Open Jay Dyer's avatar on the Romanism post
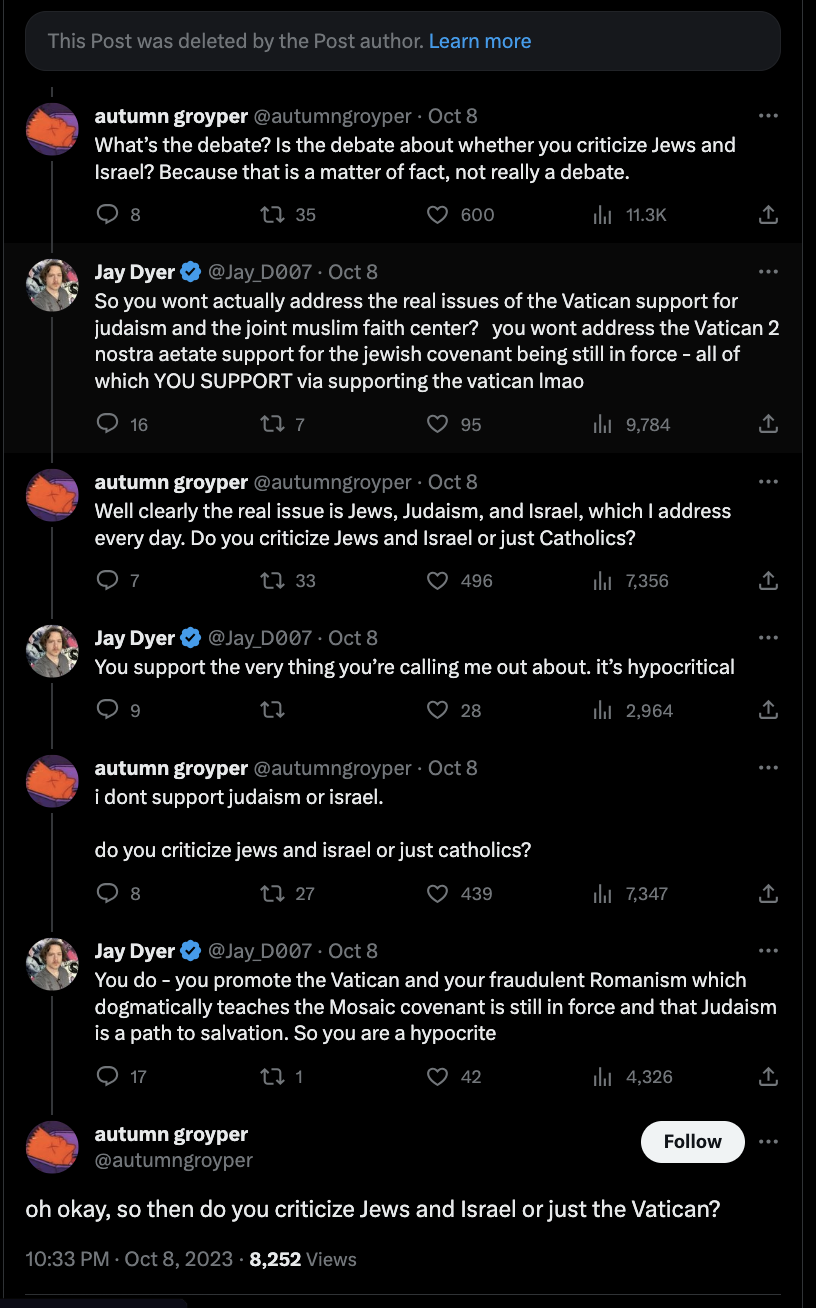 tap(52, 964)
